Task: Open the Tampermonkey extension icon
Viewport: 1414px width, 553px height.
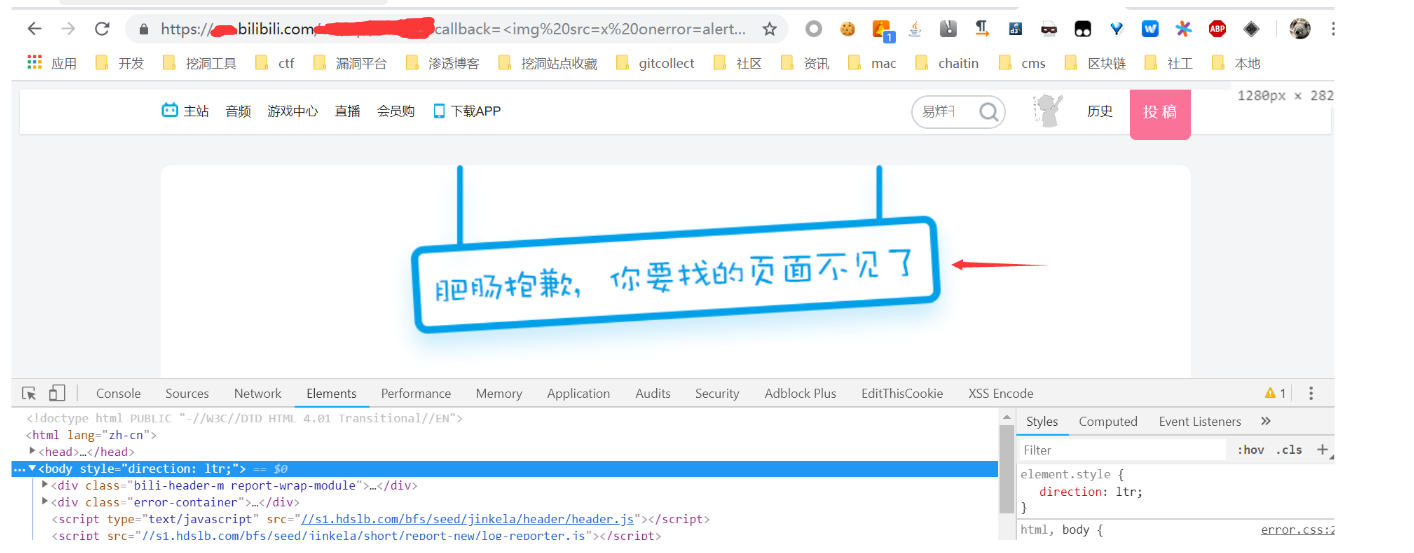Action: (1083, 29)
